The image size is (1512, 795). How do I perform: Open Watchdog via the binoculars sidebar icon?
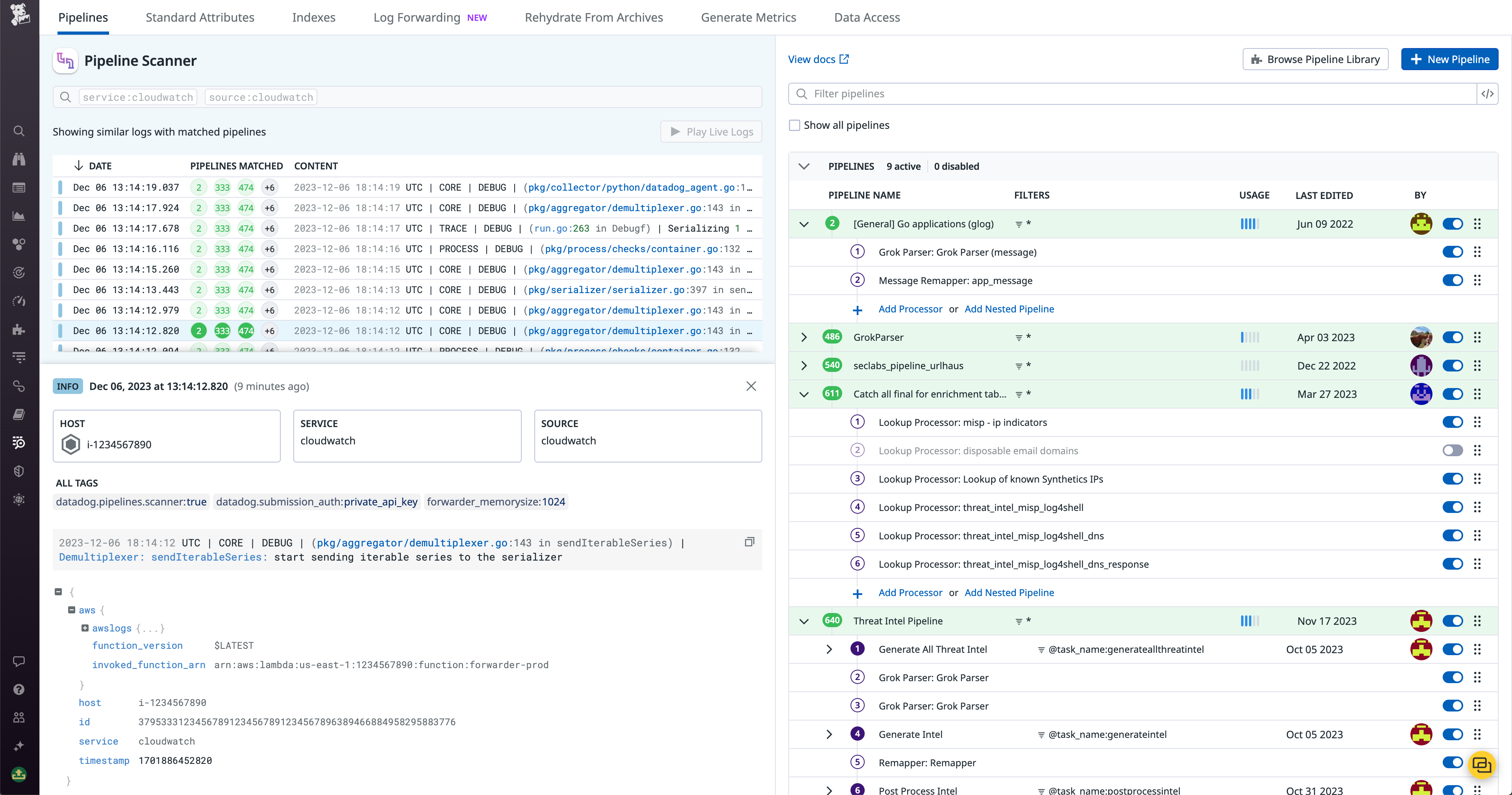19,158
